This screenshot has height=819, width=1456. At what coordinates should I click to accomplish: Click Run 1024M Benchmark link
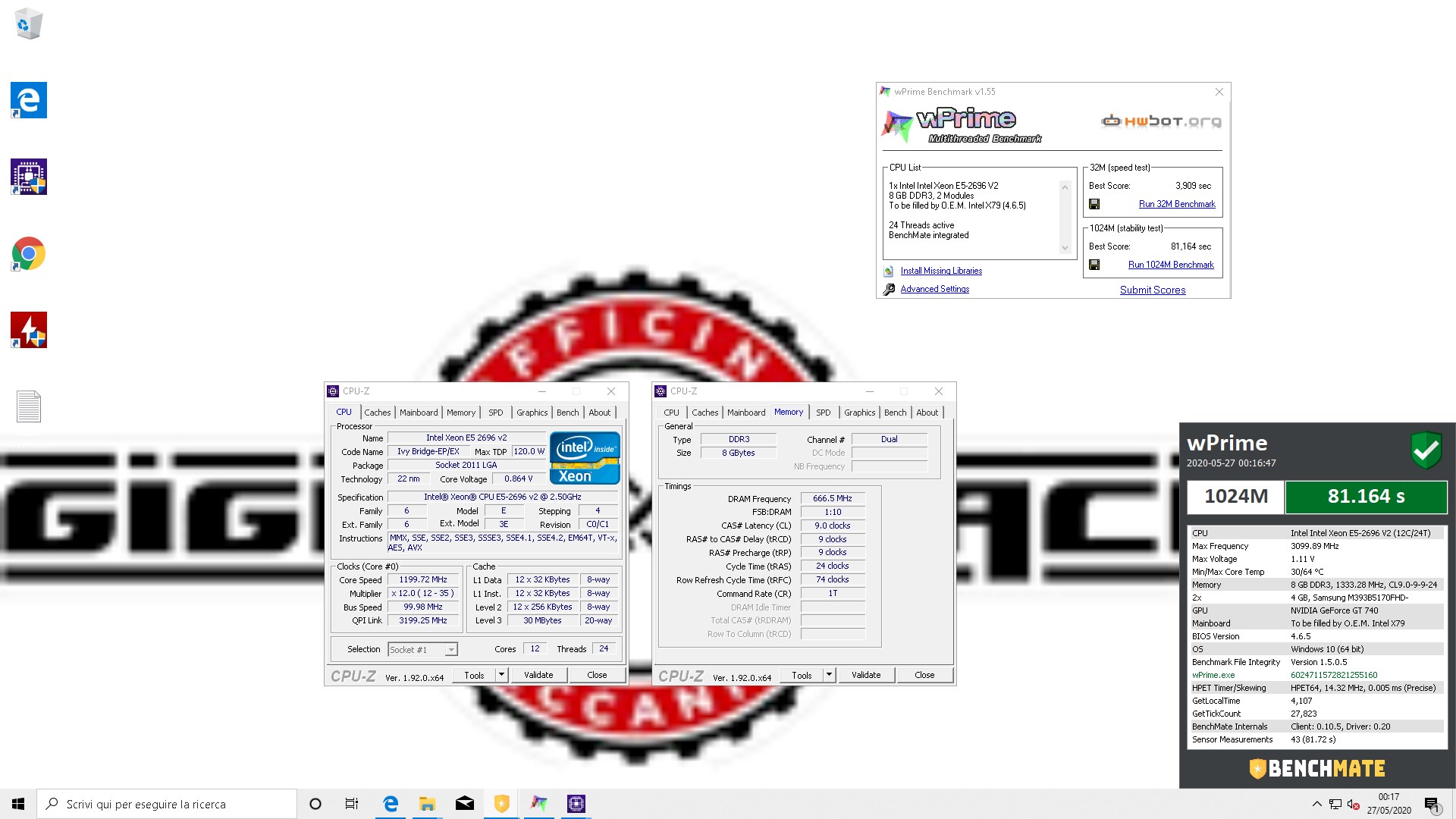point(1171,265)
